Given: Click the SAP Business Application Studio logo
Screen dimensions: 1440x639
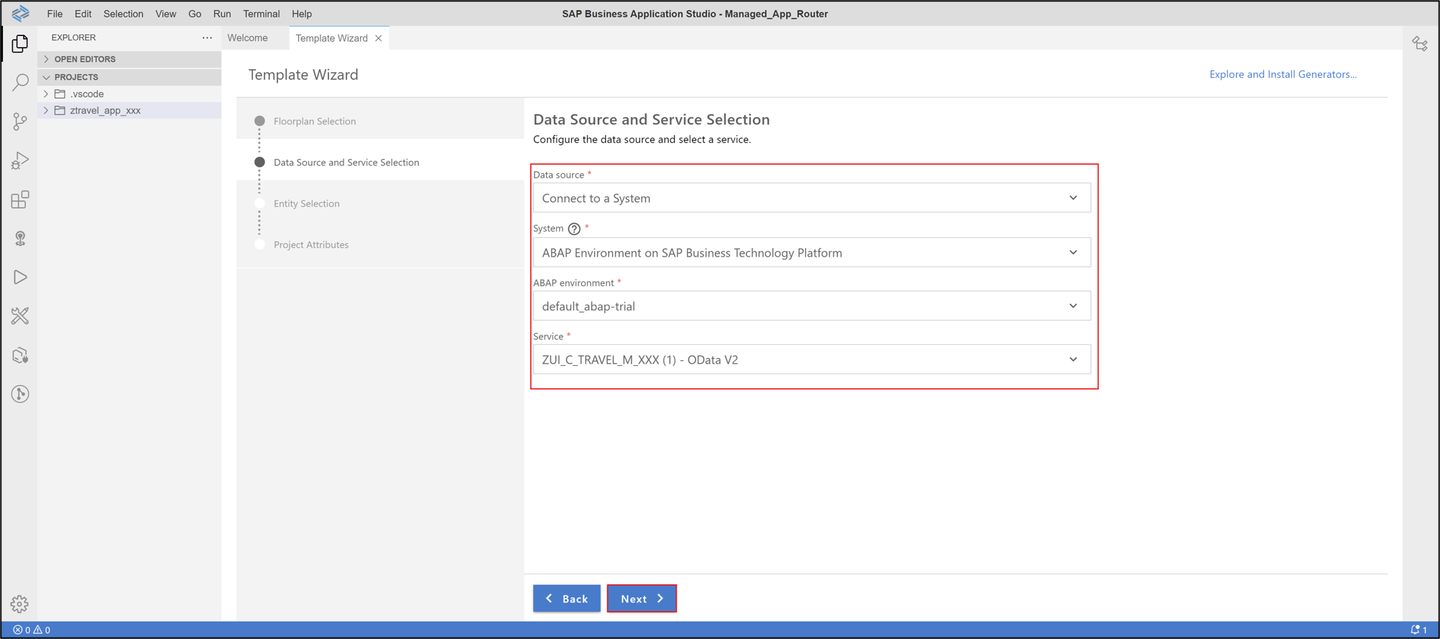Looking at the screenshot, I should [20, 14].
